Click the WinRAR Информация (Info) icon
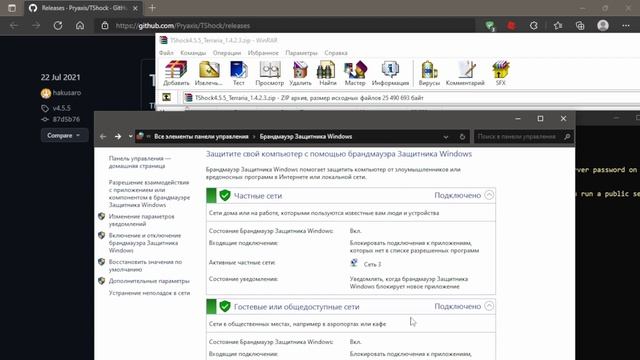This screenshot has height=360, width=640. click(x=390, y=73)
